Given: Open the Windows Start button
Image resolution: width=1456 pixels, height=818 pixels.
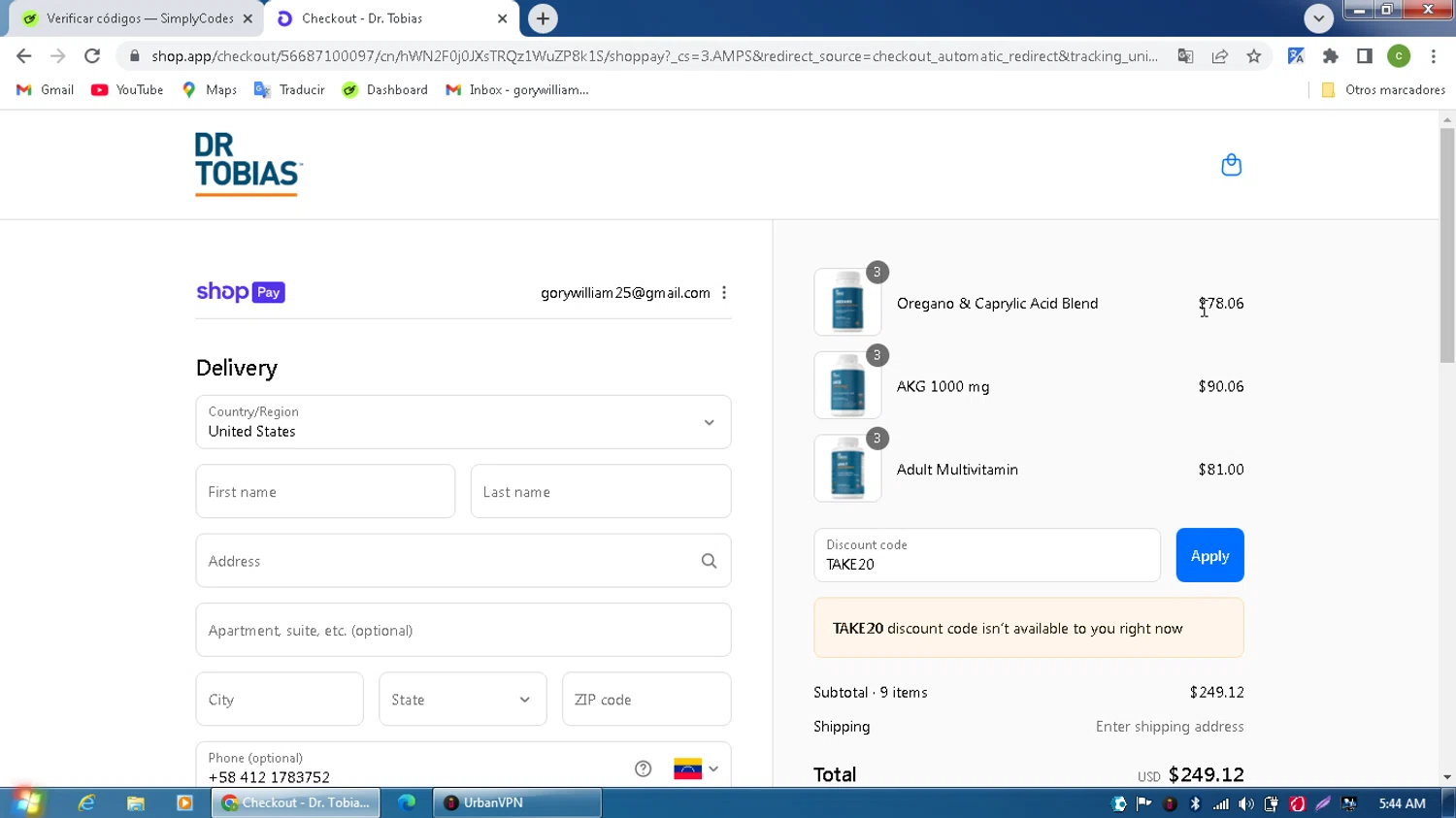Looking at the screenshot, I should click(27, 802).
